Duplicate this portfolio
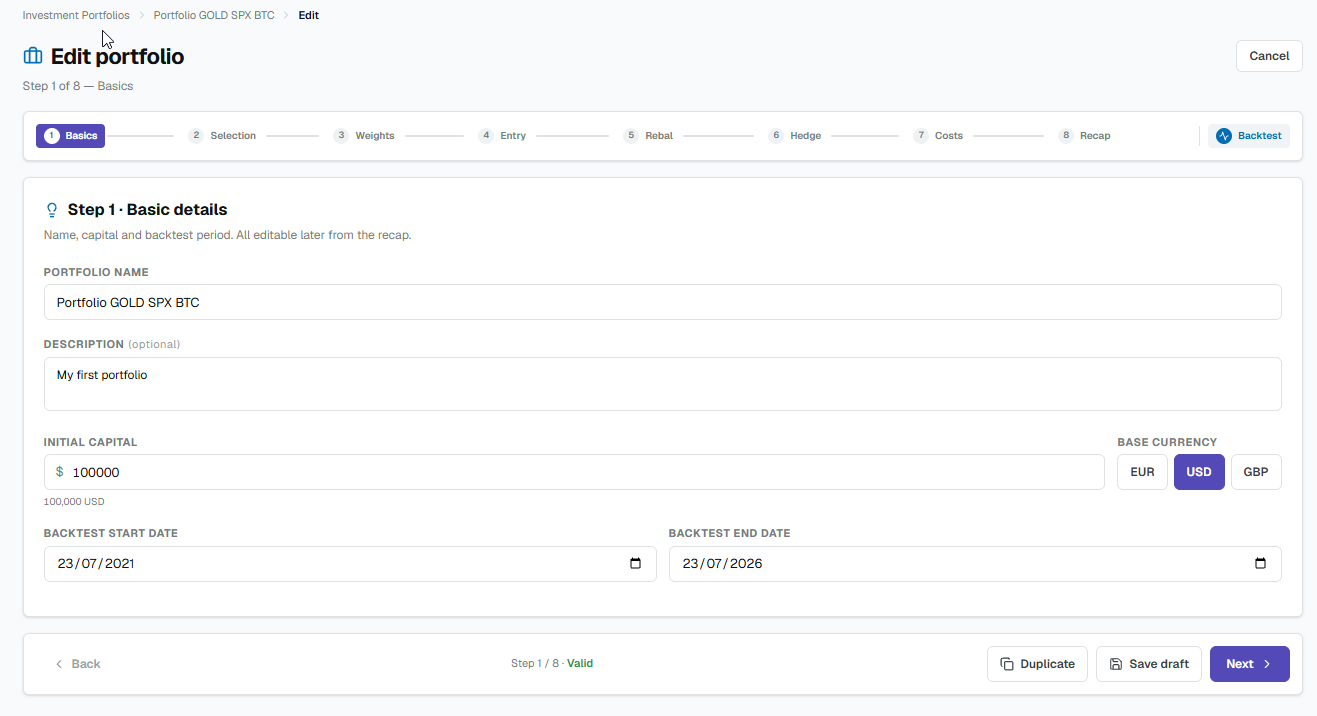The height and width of the screenshot is (716, 1317). [1037, 664]
